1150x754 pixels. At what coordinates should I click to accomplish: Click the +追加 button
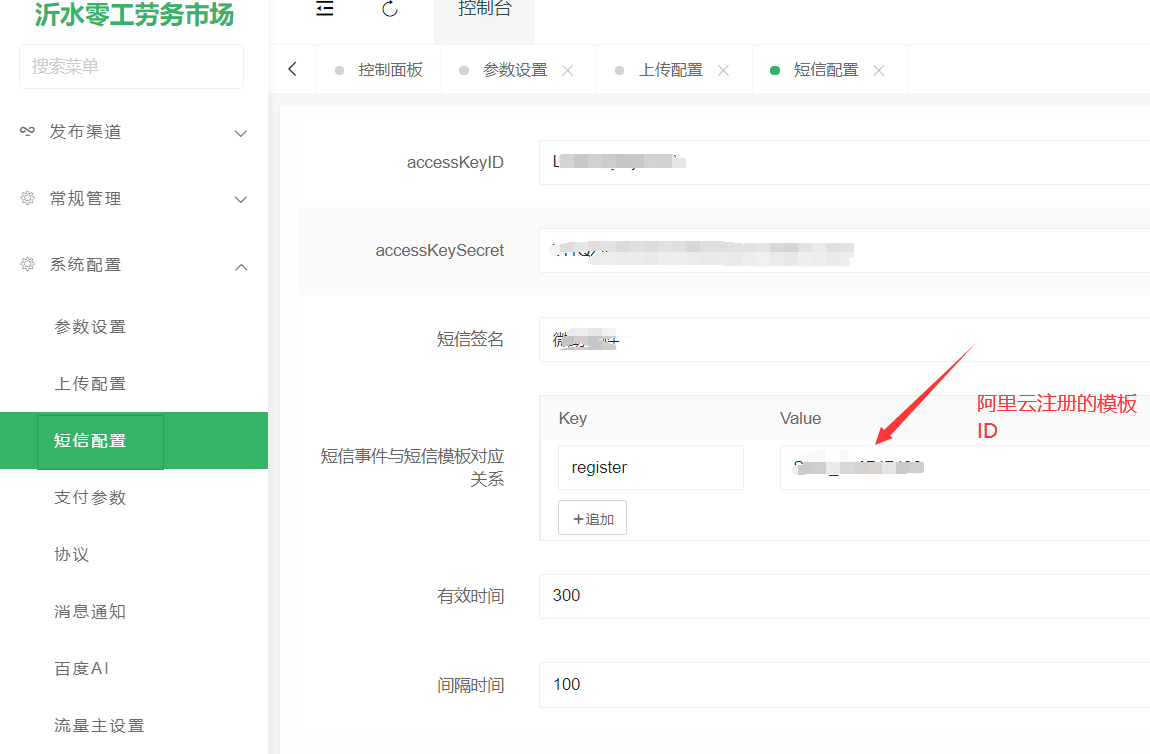592,518
